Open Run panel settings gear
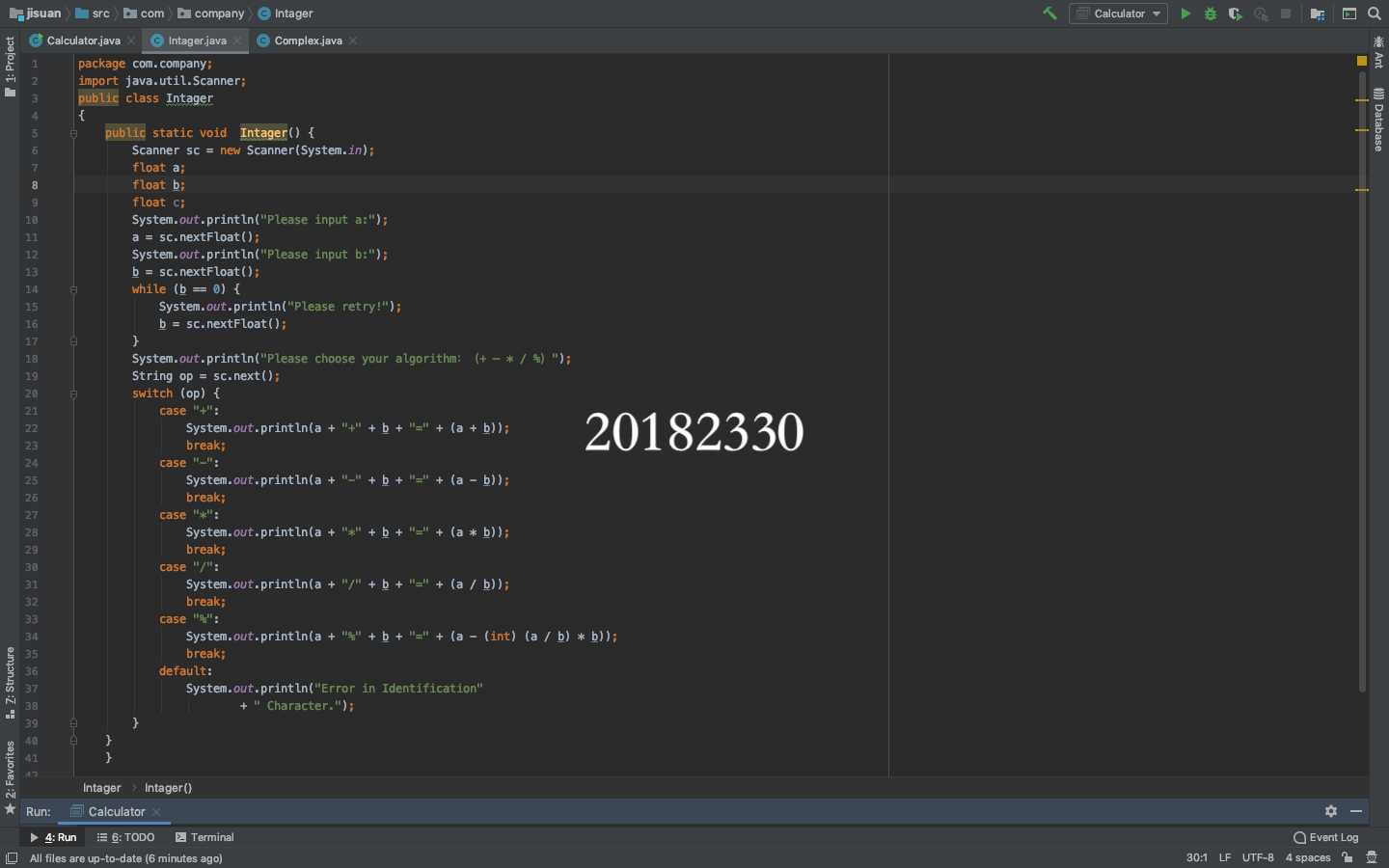Screen dimensions: 1389x868 coord(1331,811)
